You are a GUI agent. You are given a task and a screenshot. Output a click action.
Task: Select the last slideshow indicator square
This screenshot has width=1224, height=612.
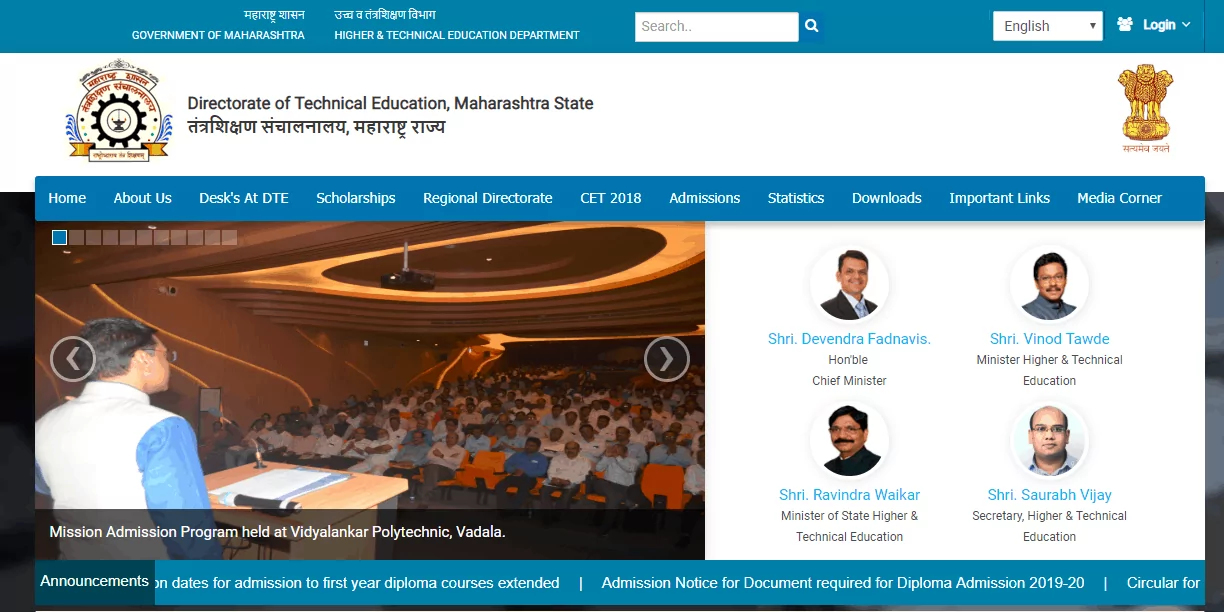(229, 238)
